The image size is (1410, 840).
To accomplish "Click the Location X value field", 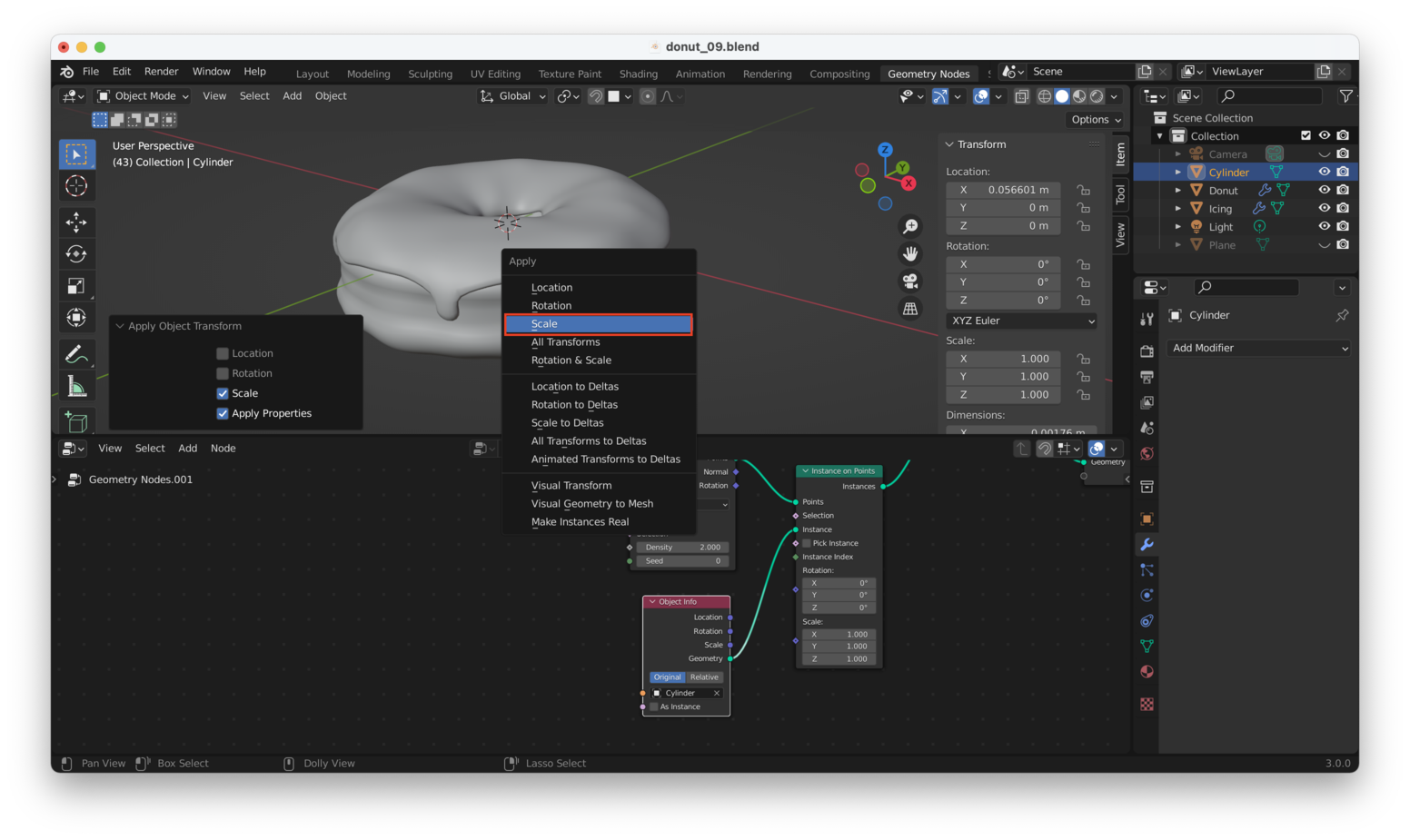I will pos(1004,190).
